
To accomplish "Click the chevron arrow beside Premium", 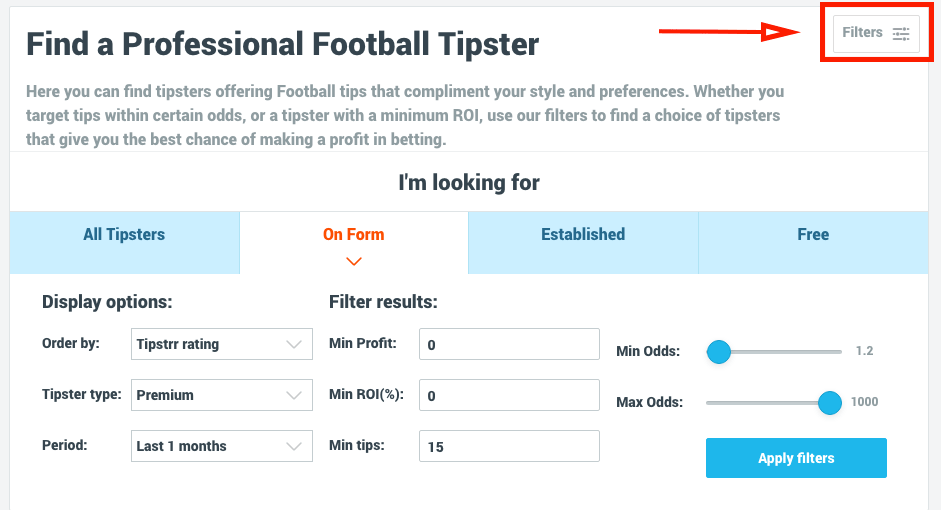I will tap(294, 395).
